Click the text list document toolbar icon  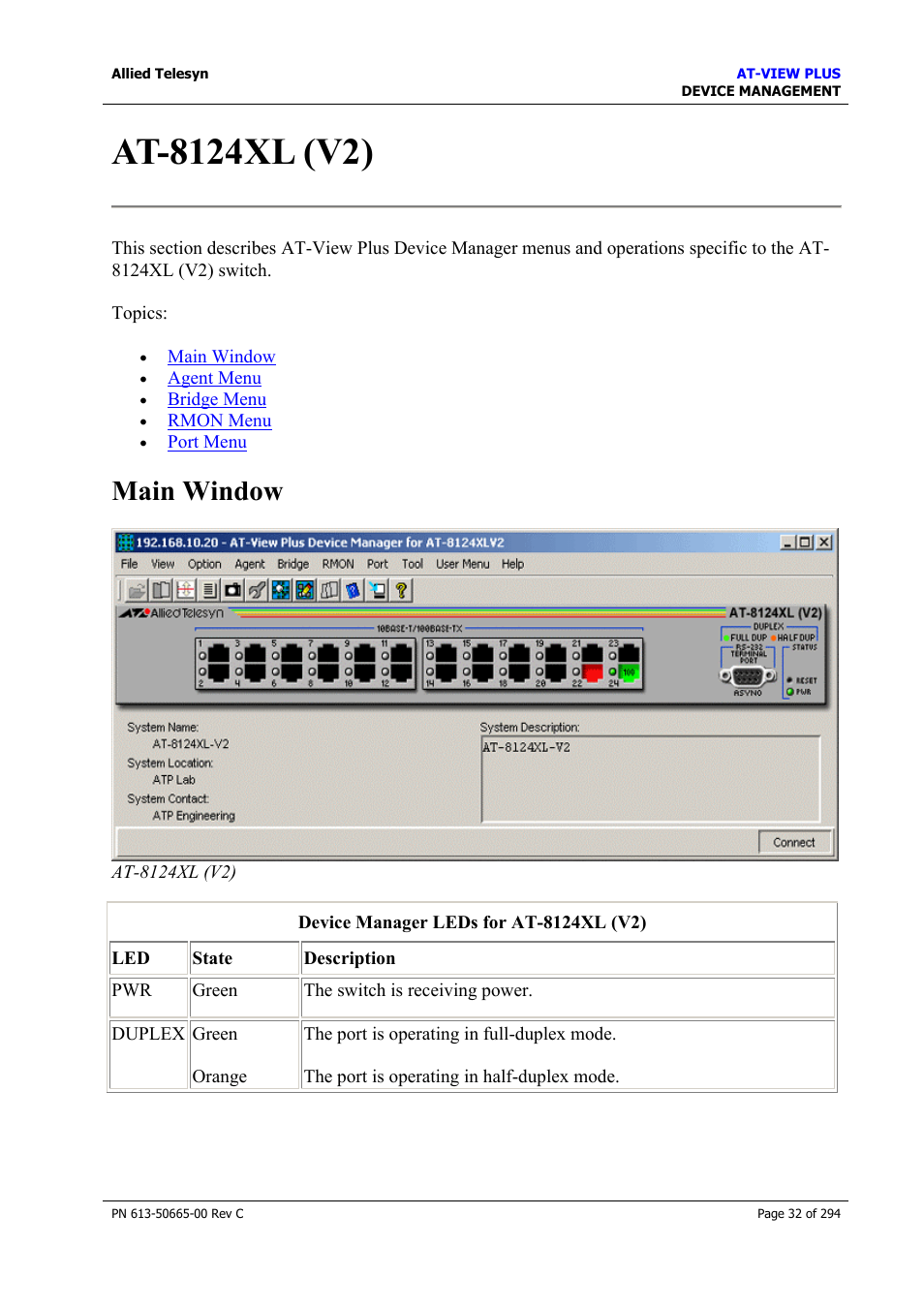point(209,590)
